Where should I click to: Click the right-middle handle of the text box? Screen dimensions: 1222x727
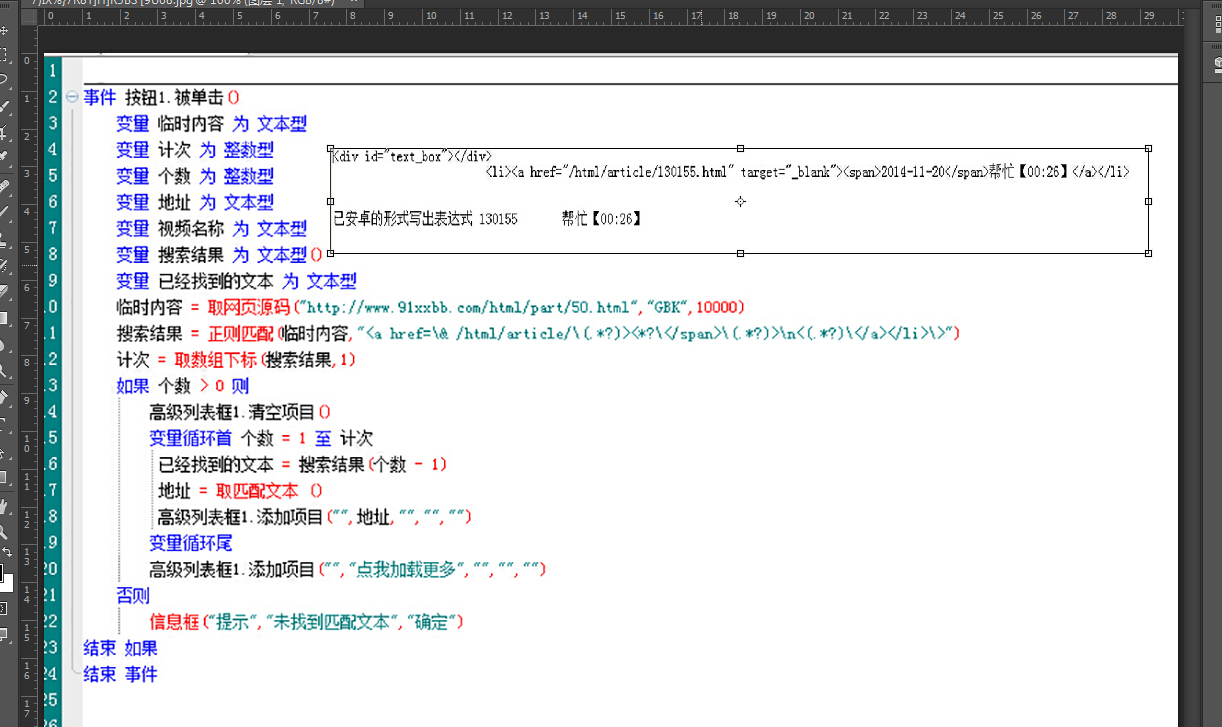pos(1149,201)
